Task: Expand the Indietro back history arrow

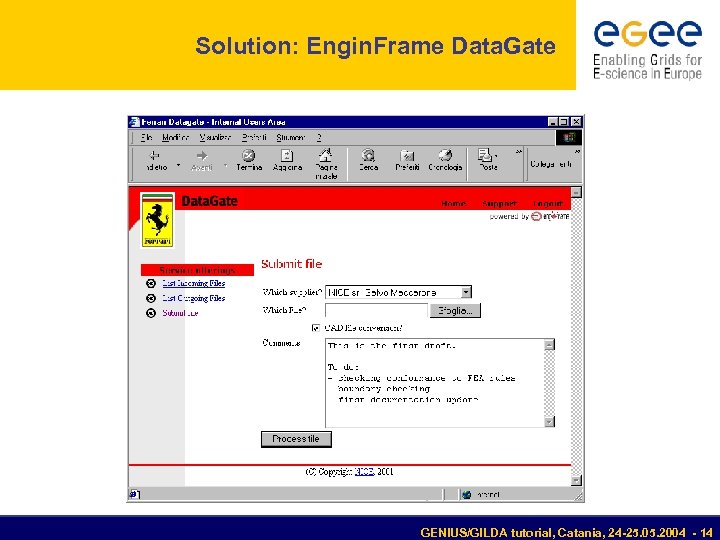Action: click(x=179, y=165)
